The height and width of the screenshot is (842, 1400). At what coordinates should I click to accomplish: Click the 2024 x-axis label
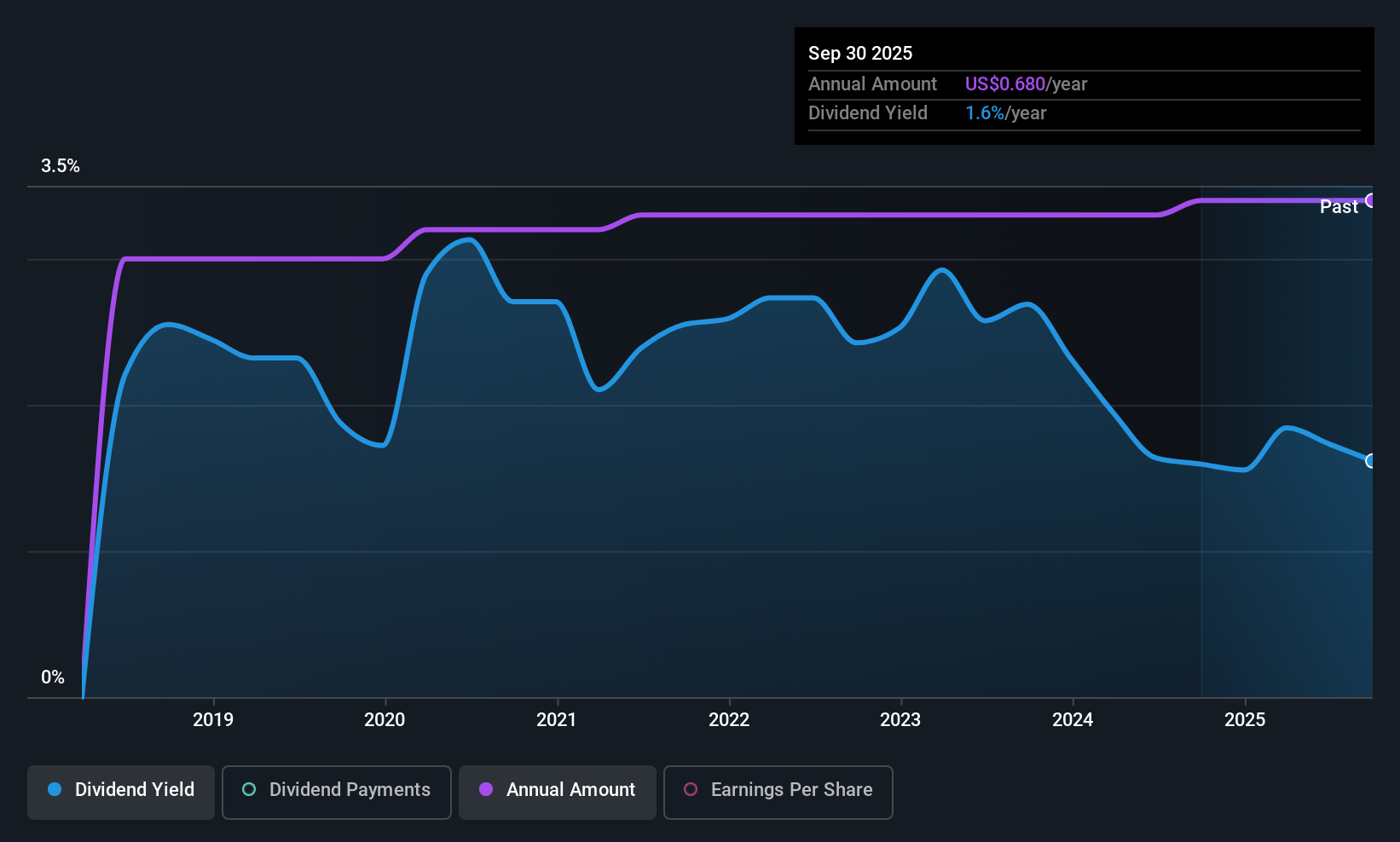pyautogui.click(x=1073, y=719)
